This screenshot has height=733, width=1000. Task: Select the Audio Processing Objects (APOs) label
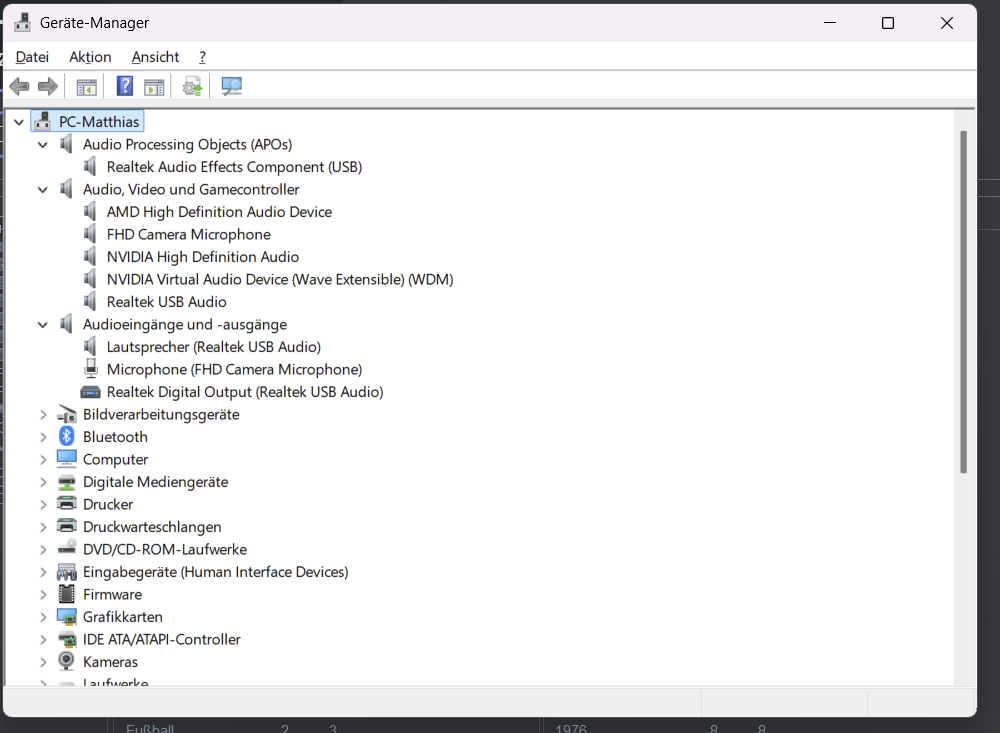188,145
